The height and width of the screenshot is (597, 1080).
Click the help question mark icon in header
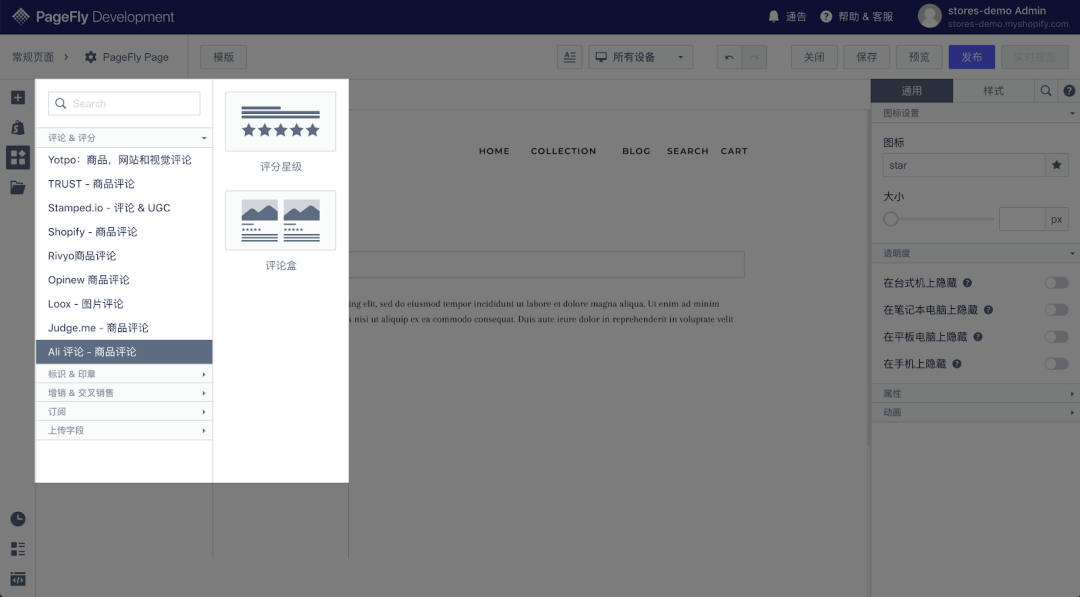(x=826, y=17)
